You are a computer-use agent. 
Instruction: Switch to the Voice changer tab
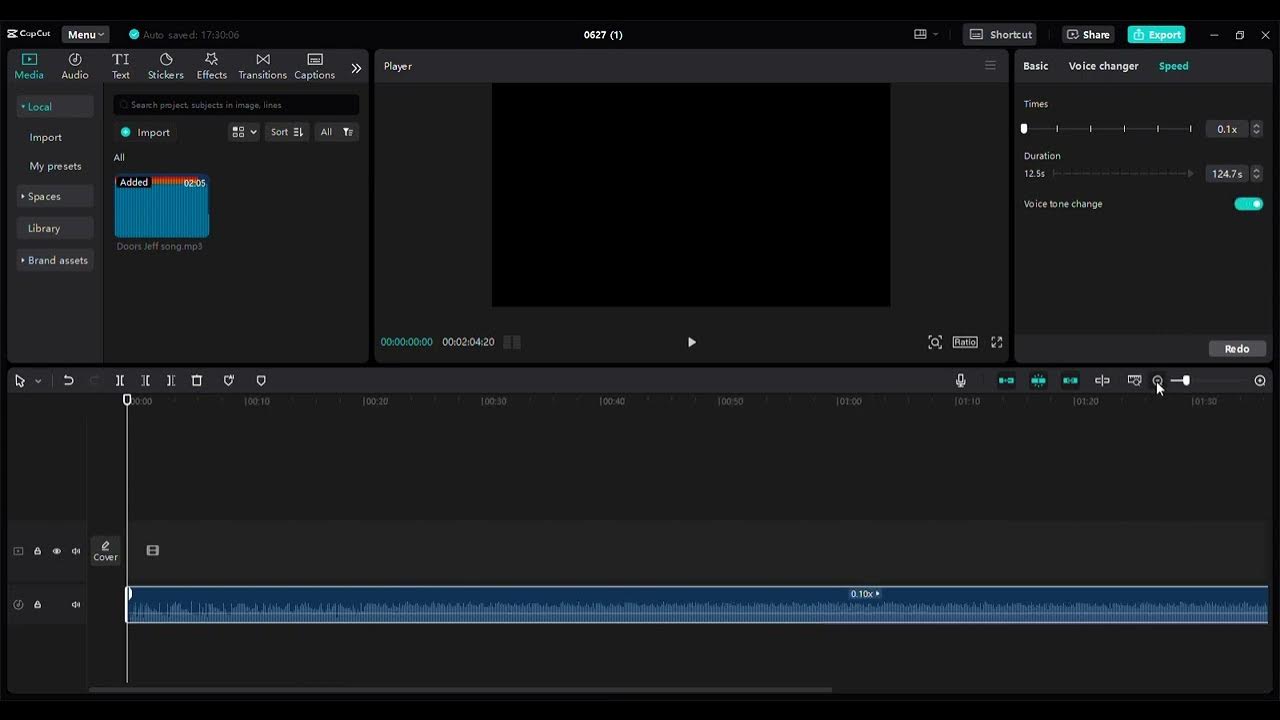[x=1103, y=66]
